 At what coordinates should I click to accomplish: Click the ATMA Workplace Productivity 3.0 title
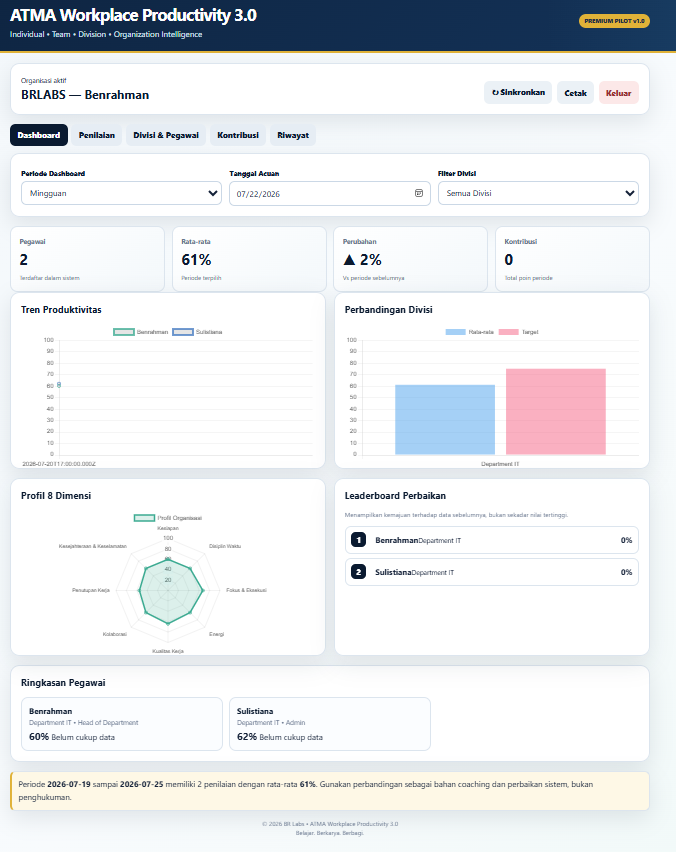point(133,15)
